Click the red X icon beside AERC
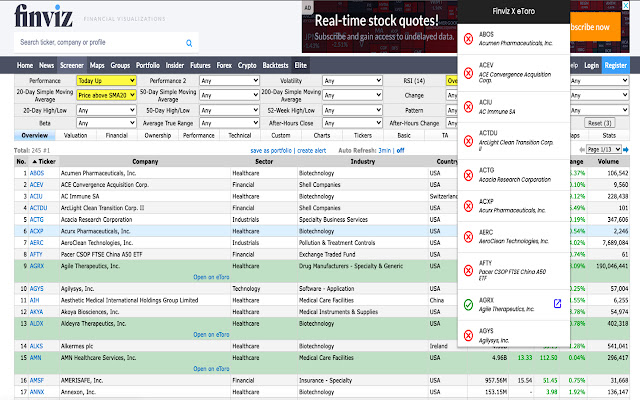640x400 pixels. [x=468, y=237]
